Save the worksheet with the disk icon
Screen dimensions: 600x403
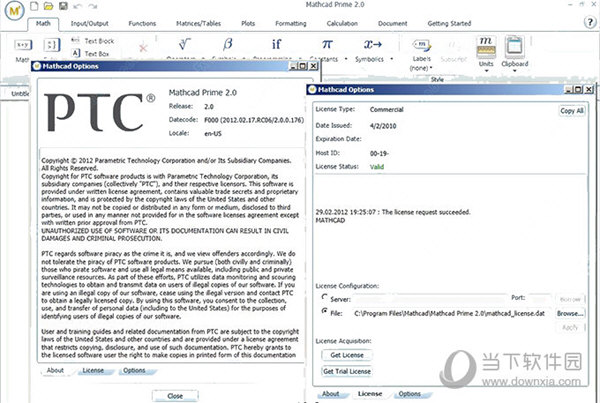point(64,6)
